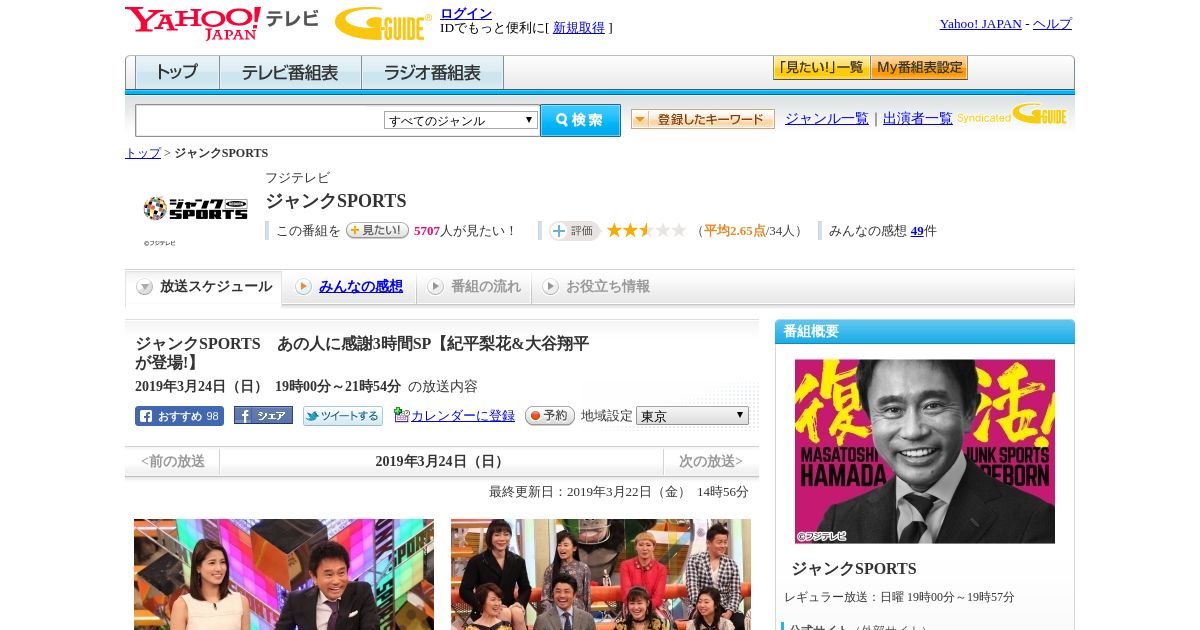Click the 見たい! plus button
Image resolution: width=1200 pixels, height=630 pixels.
tap(377, 230)
